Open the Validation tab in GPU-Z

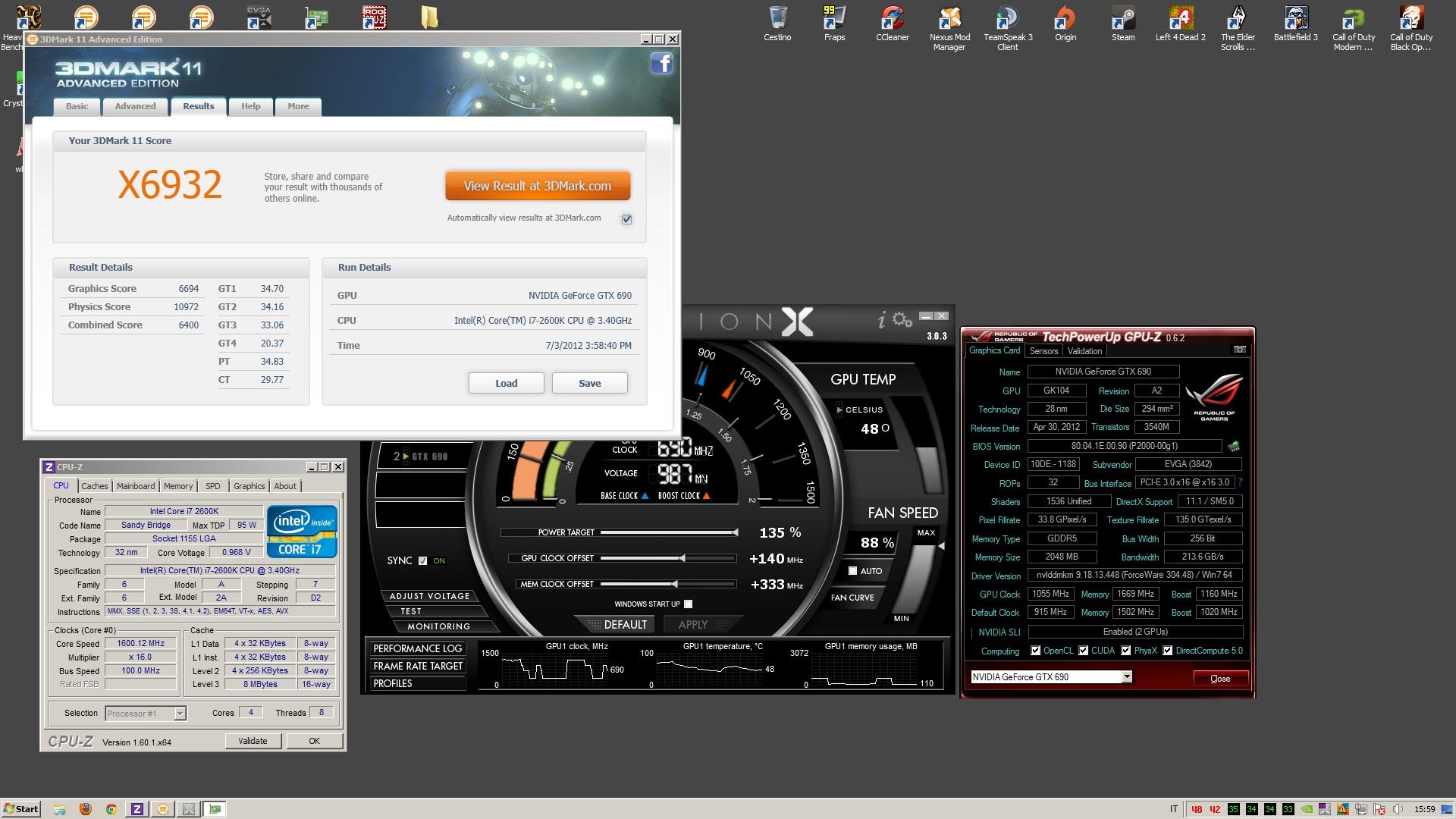click(1084, 351)
